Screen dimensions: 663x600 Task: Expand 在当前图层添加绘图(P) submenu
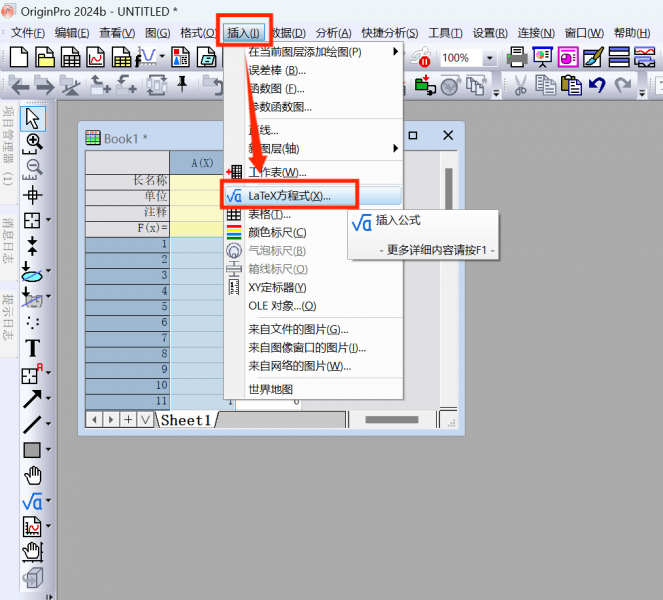pyautogui.click(x=313, y=52)
